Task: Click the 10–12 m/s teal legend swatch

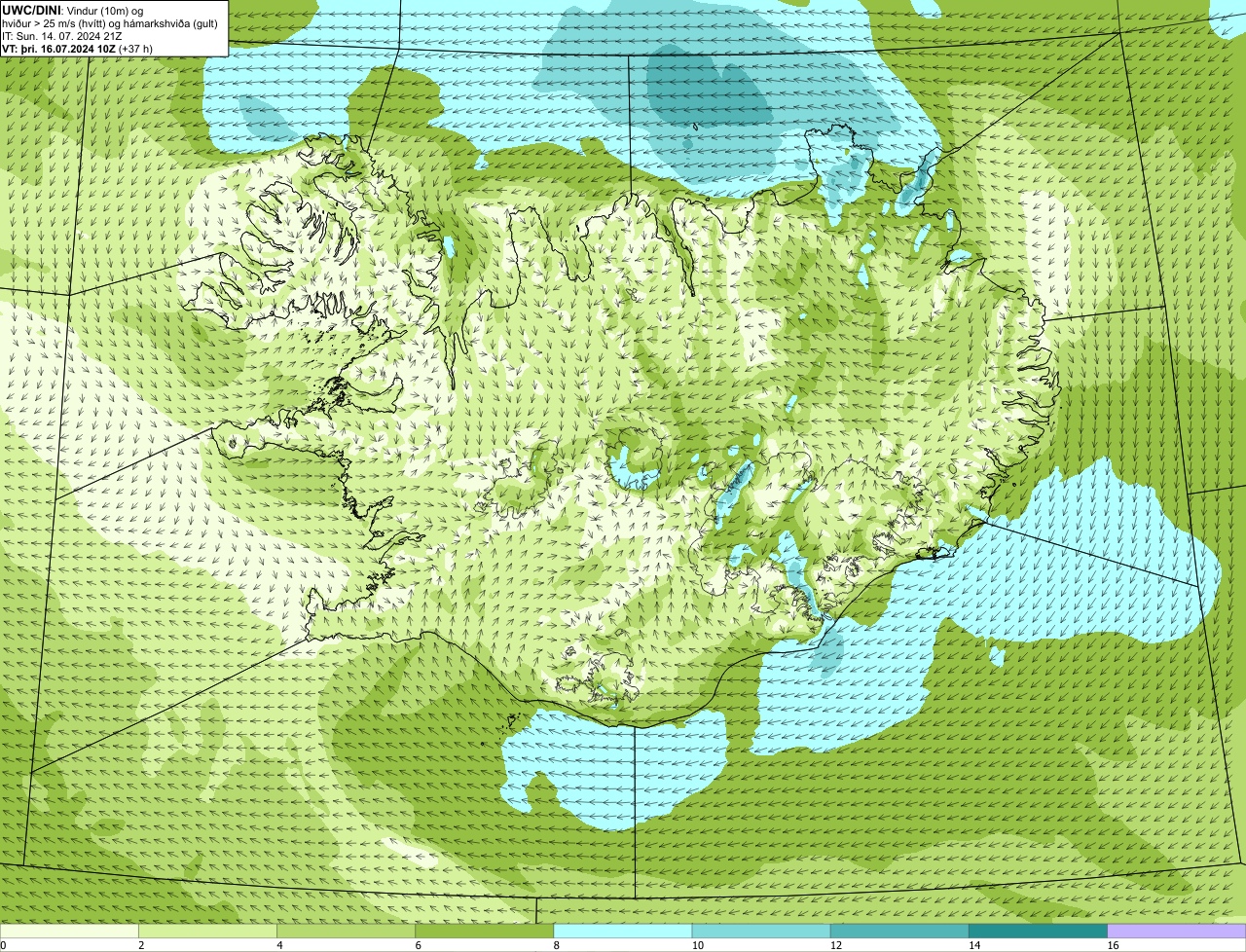Action: pos(761,932)
